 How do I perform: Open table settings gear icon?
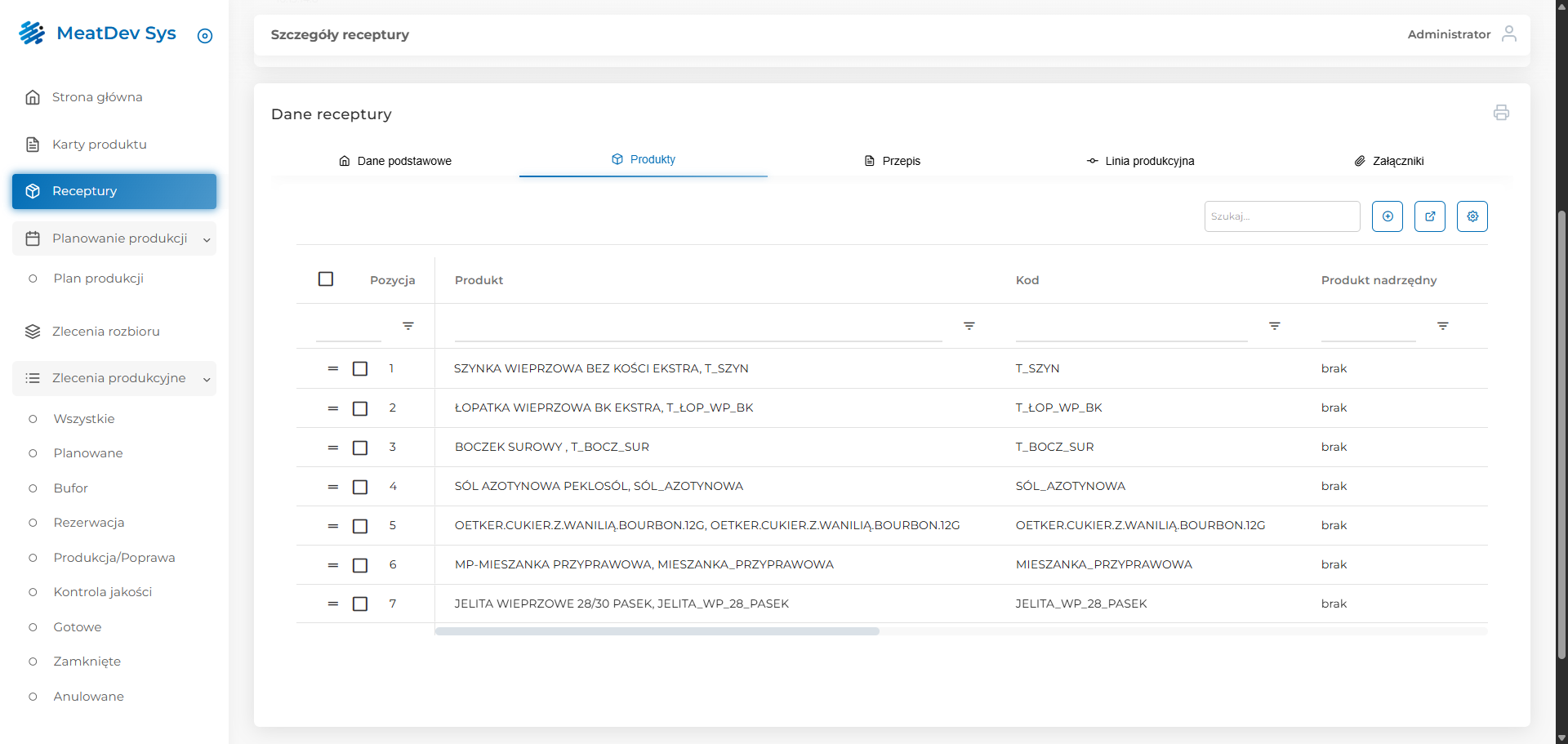click(1472, 216)
